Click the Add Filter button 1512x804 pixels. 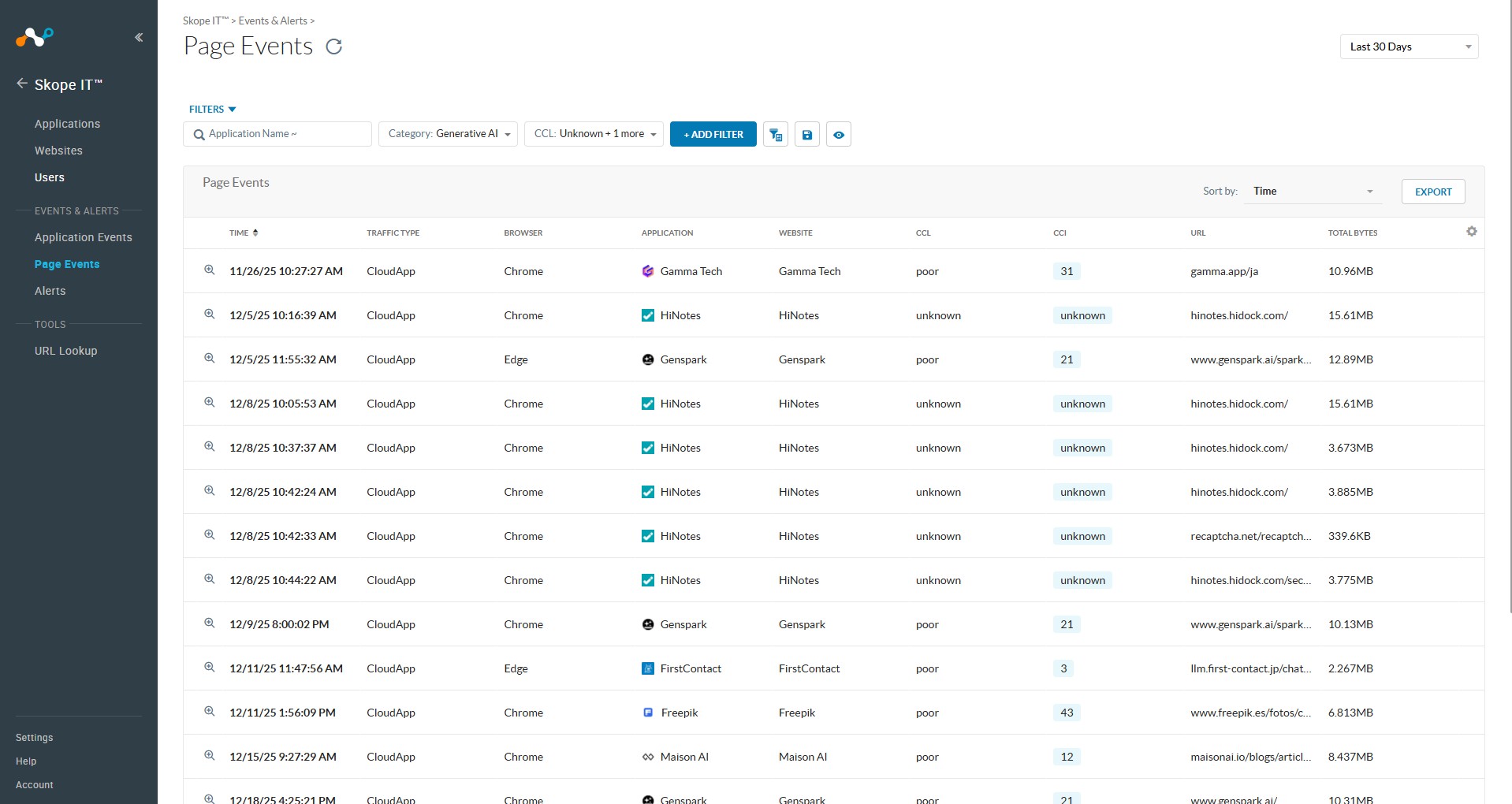[713, 135]
